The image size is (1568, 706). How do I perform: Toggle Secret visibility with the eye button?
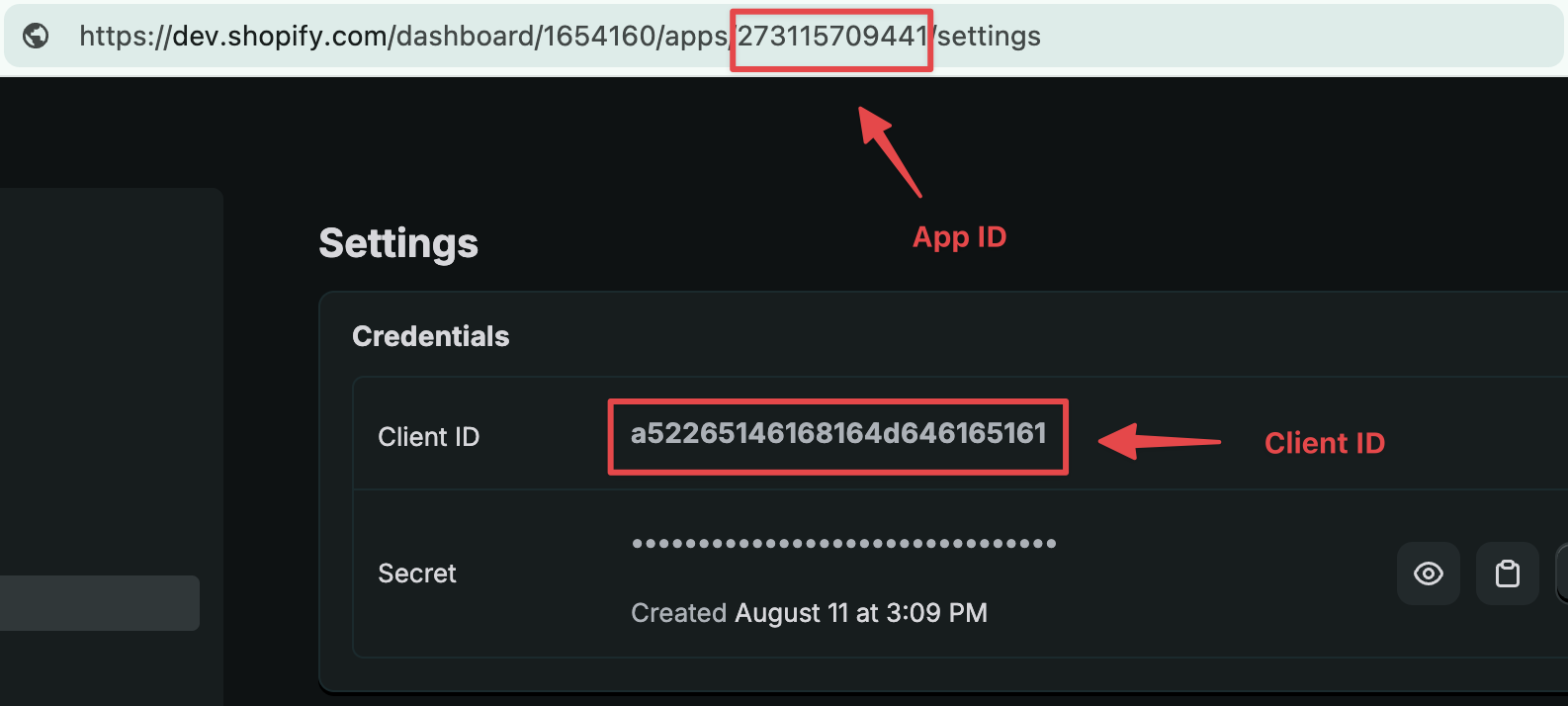tap(1428, 574)
